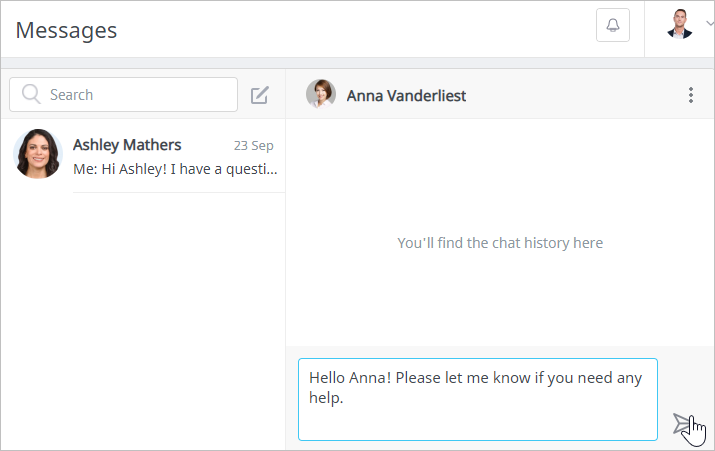Click the Messages page title
Viewport: 715px width, 451px height.
click(x=67, y=31)
